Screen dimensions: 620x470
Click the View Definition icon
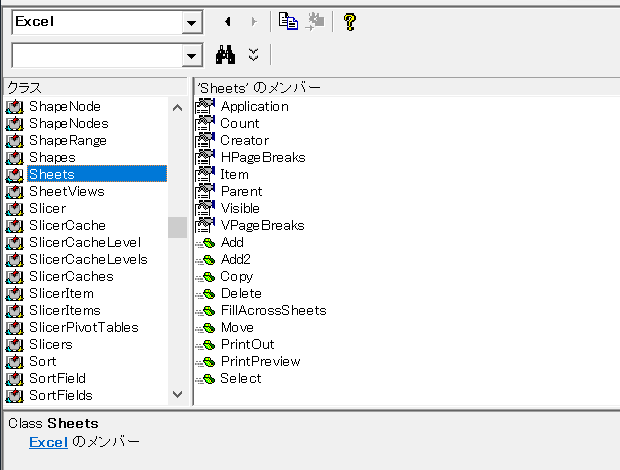[x=315, y=21]
